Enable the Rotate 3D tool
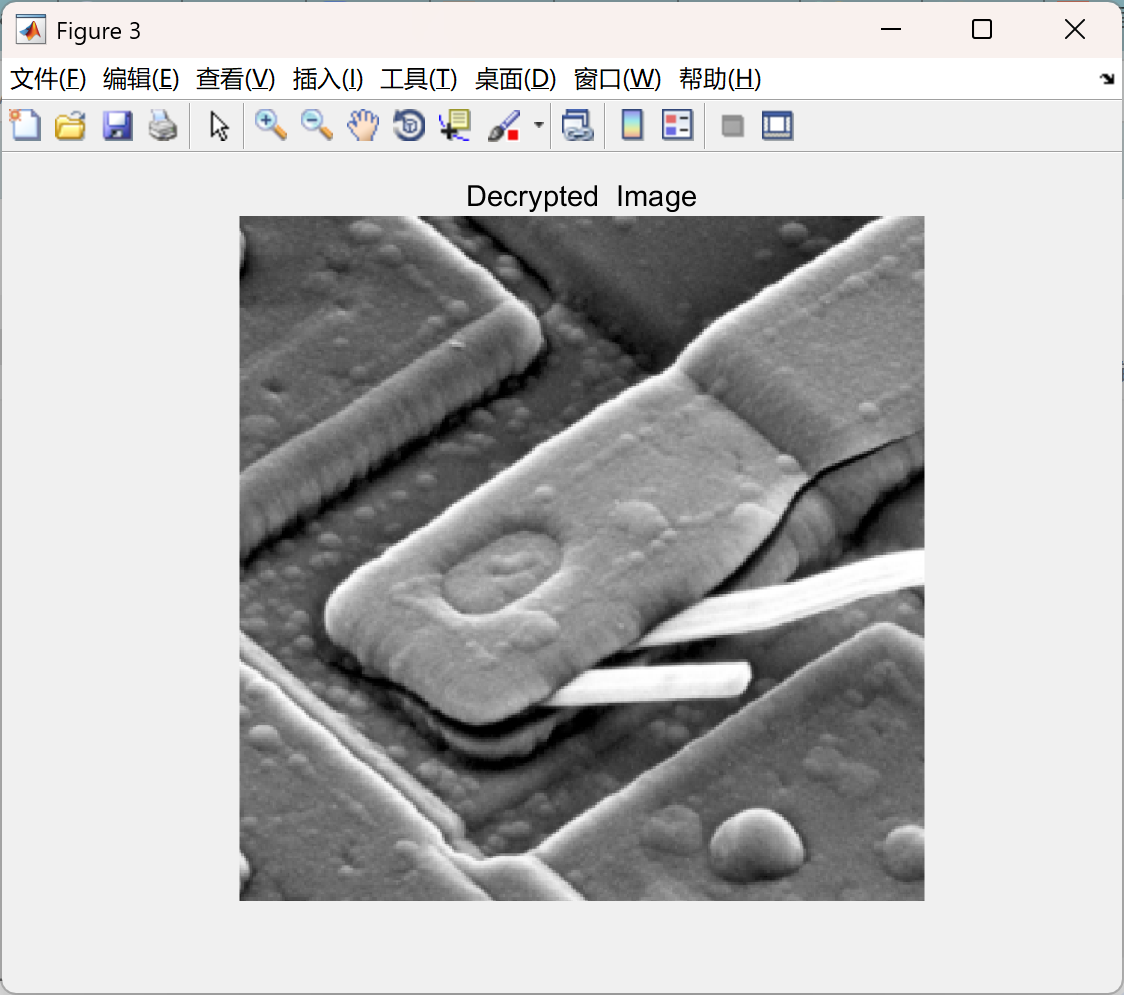Screen dimensions: 1124x995 click(409, 125)
